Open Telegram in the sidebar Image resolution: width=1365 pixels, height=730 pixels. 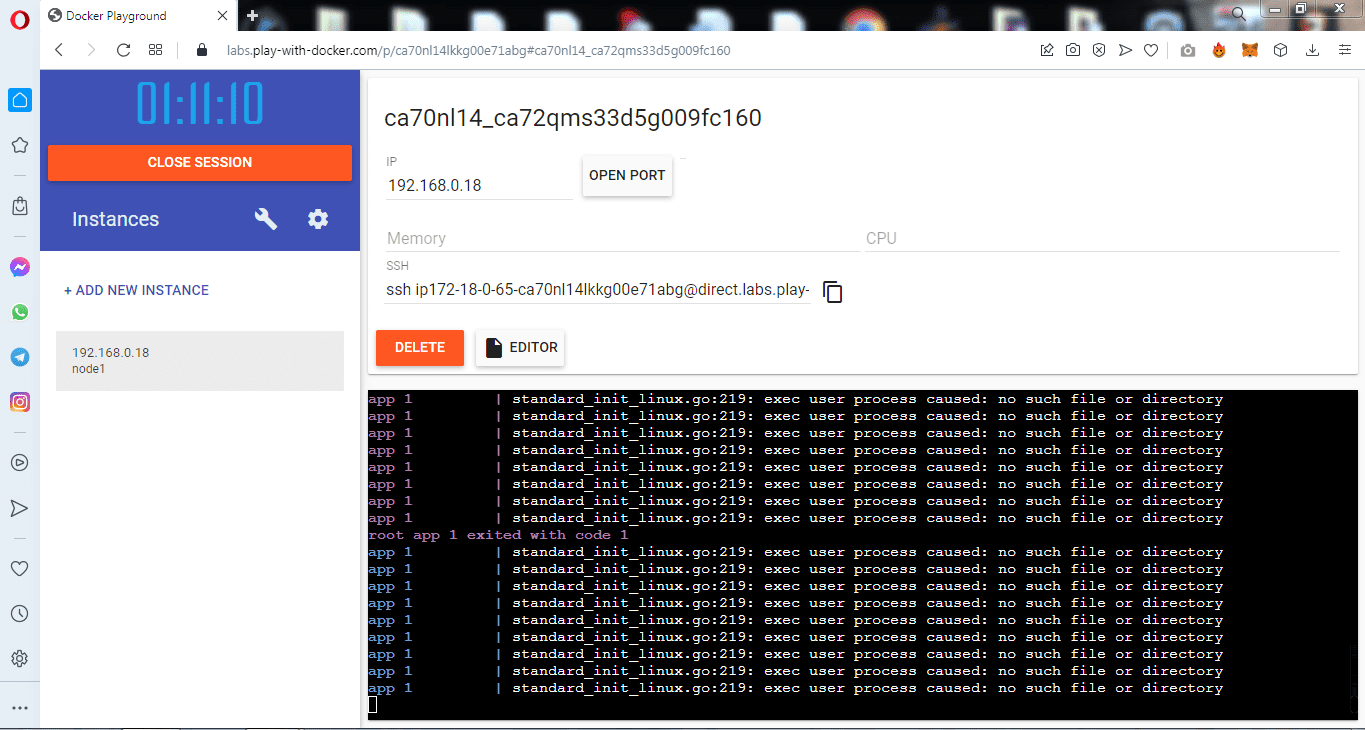pyautogui.click(x=19, y=357)
